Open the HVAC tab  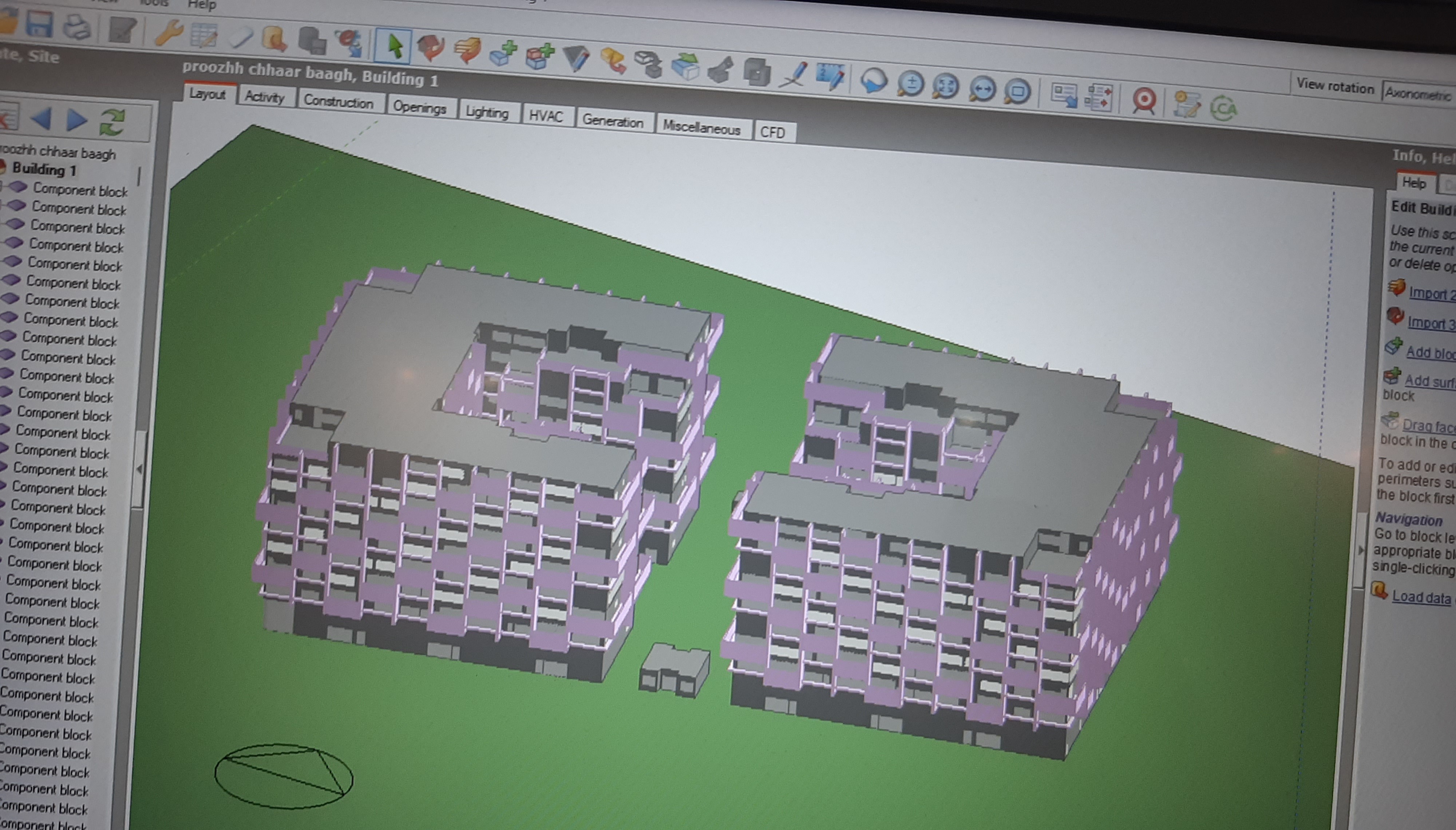(x=545, y=116)
